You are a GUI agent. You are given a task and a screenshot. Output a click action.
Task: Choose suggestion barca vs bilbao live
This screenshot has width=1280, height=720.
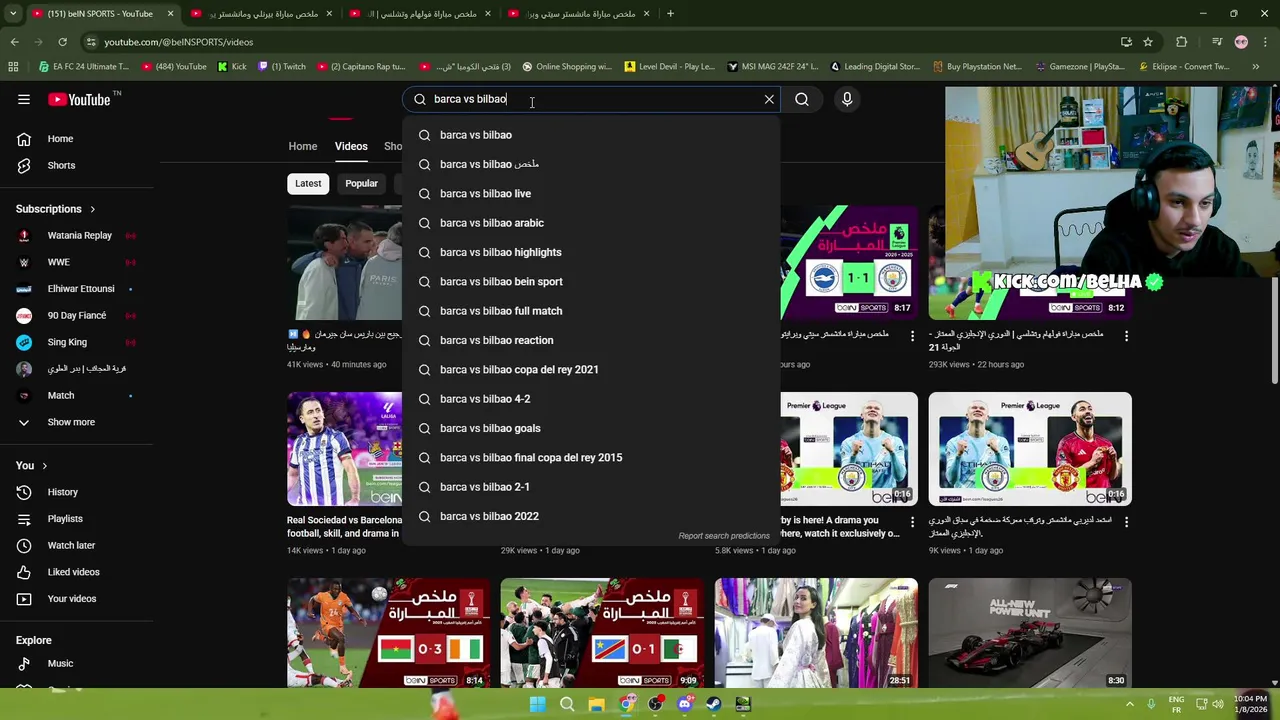pos(591,194)
